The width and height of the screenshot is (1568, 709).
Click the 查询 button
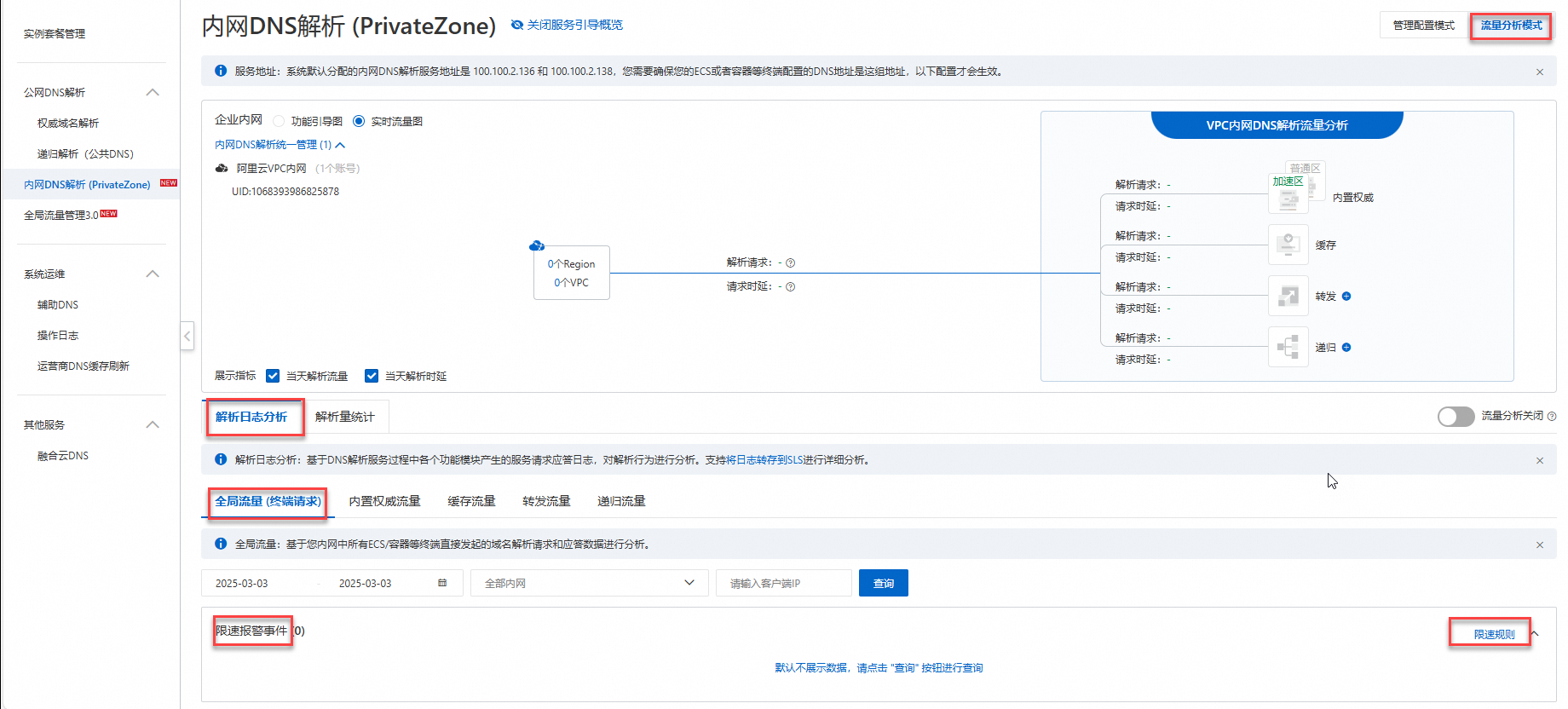click(884, 583)
